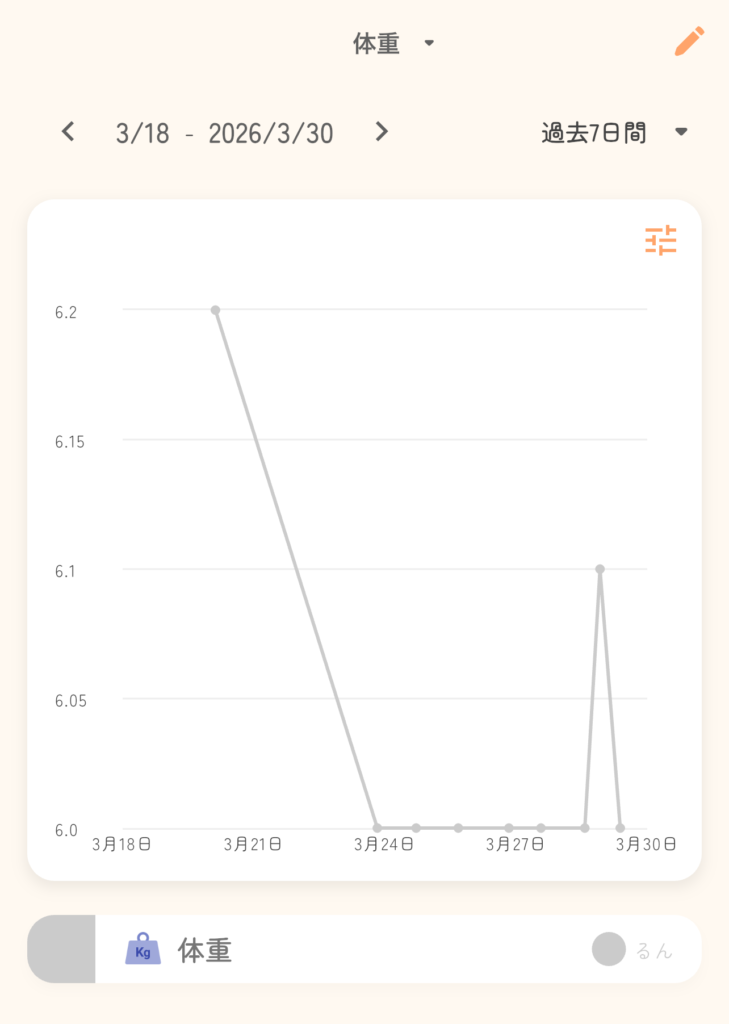
Task: Click the 6.15 y-axis label
Action: tap(71, 441)
